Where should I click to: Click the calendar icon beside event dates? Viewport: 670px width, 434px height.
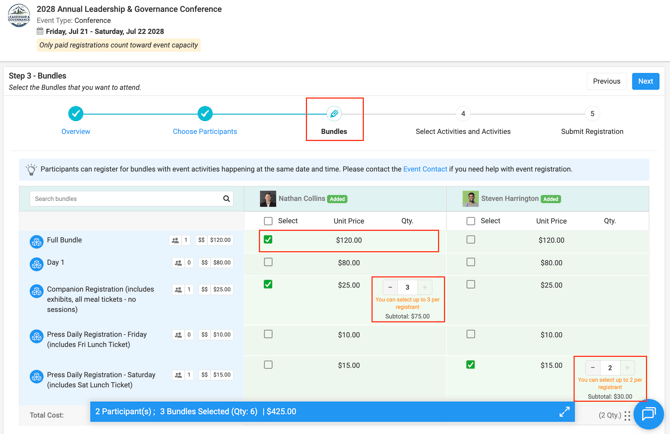point(40,31)
